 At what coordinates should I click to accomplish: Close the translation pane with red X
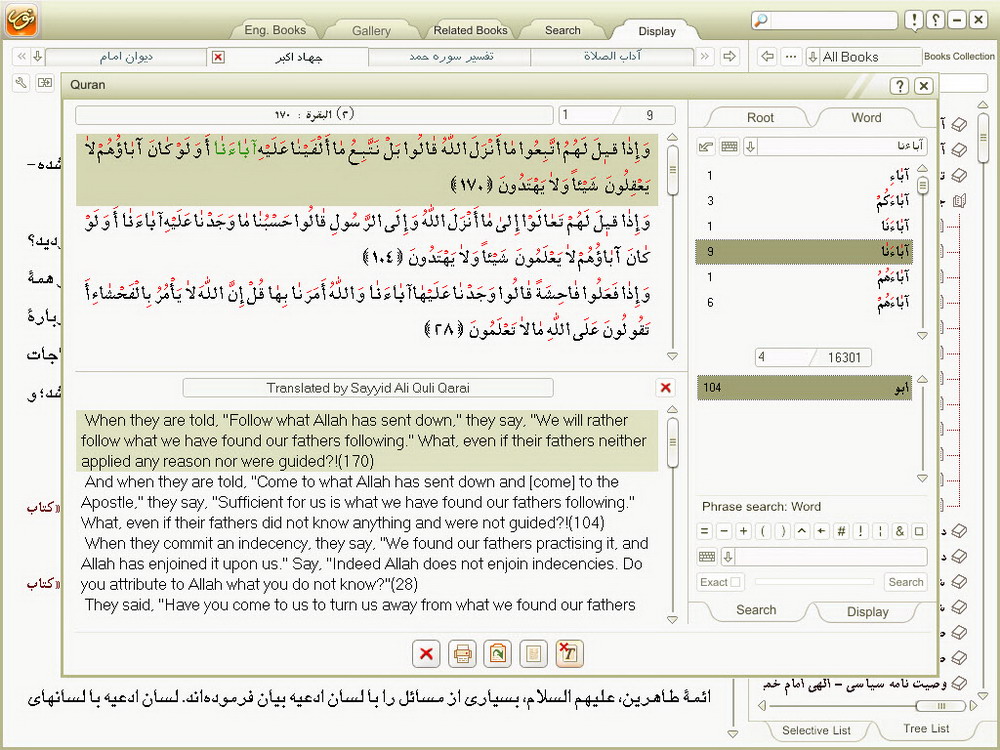[x=665, y=388]
